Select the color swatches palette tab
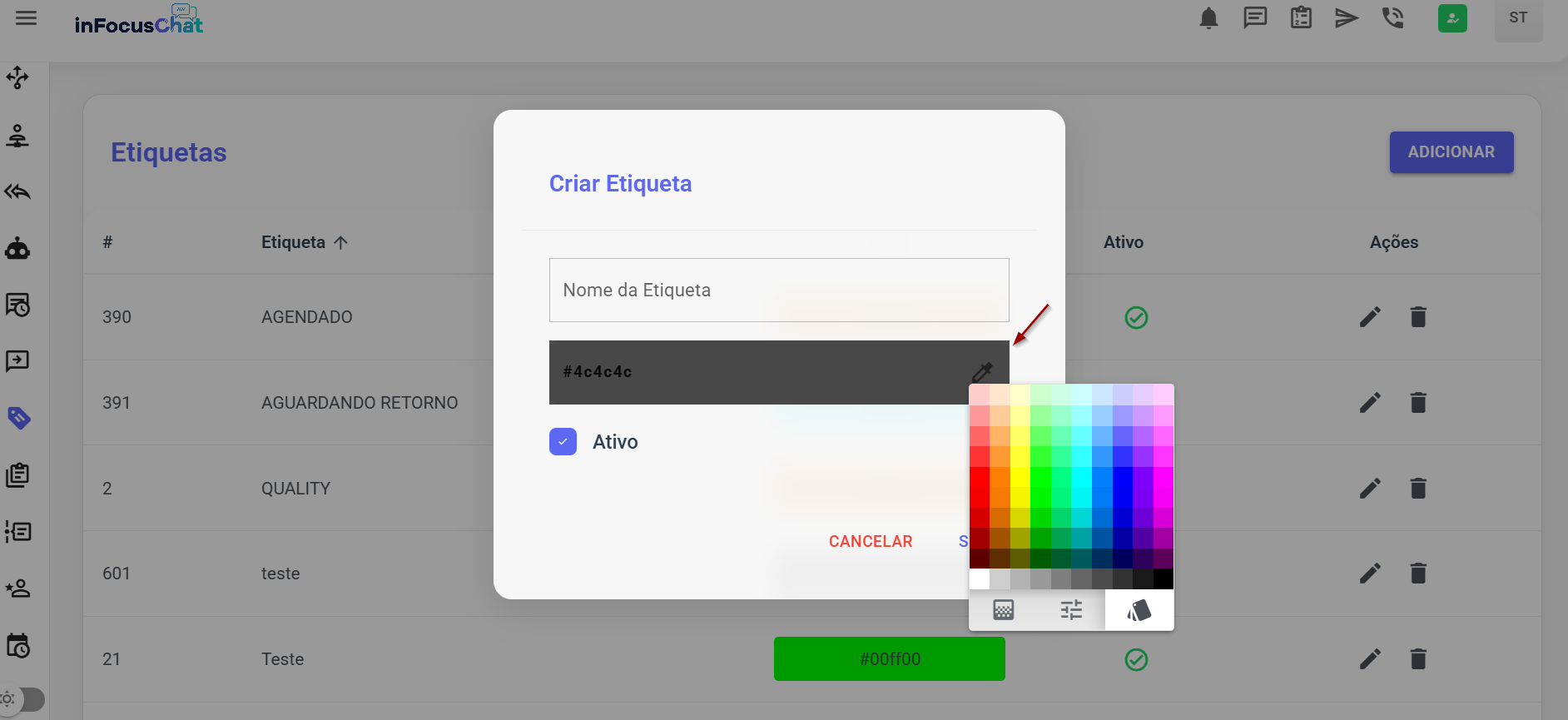Screen dimensions: 1568x720 [1139, 610]
